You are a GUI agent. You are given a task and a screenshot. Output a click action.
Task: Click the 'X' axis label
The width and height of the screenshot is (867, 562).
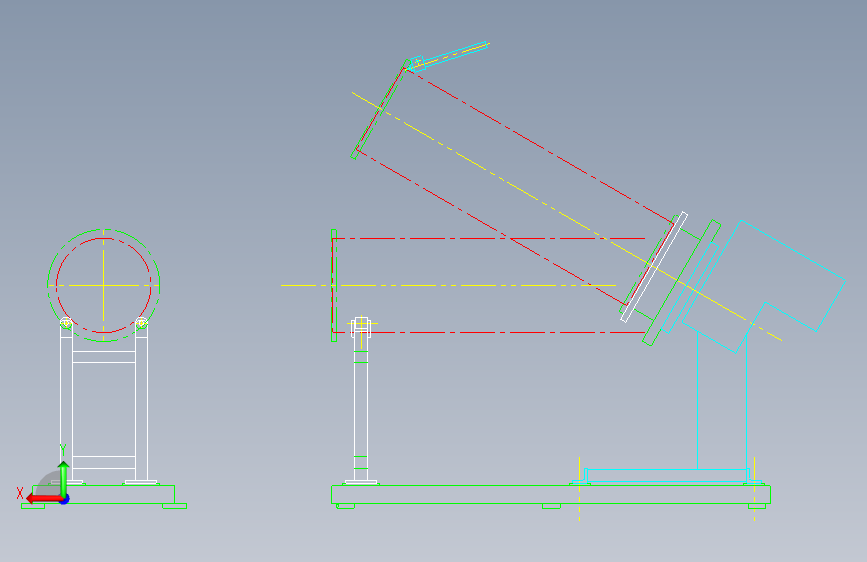(x=20, y=493)
